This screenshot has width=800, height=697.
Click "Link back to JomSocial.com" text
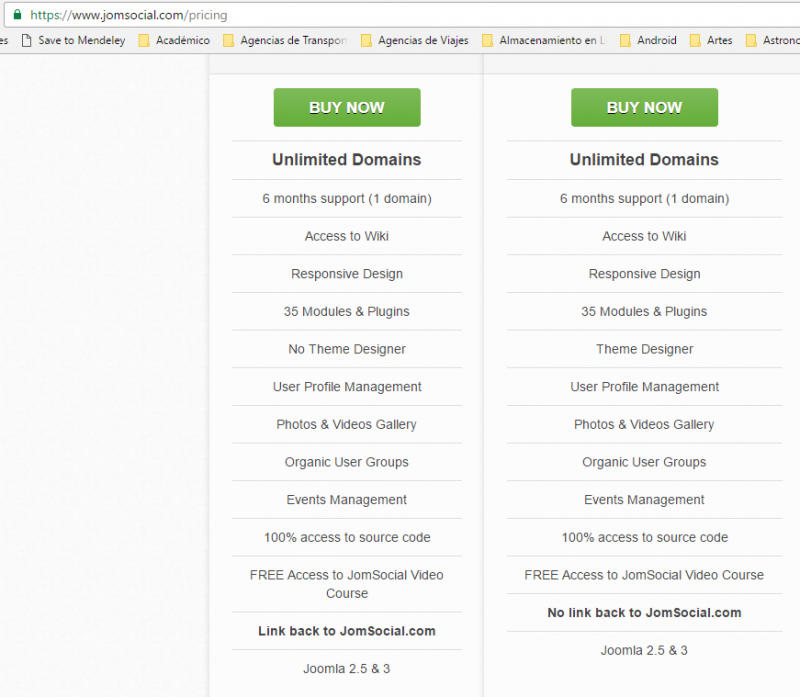tap(346, 631)
